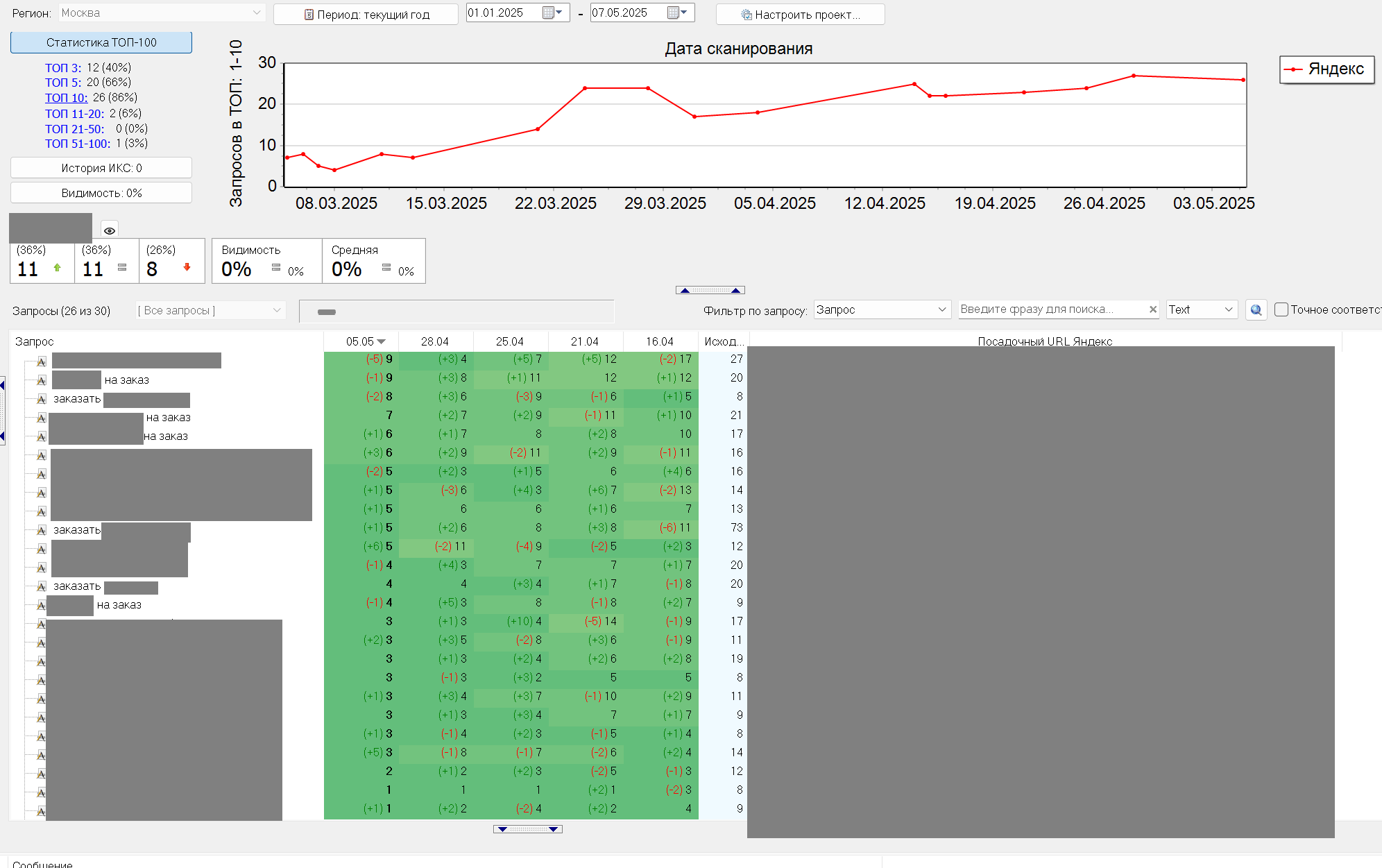Click the Средняя 0% stat card
Image resolution: width=1382 pixels, height=868 pixels.
tap(374, 261)
